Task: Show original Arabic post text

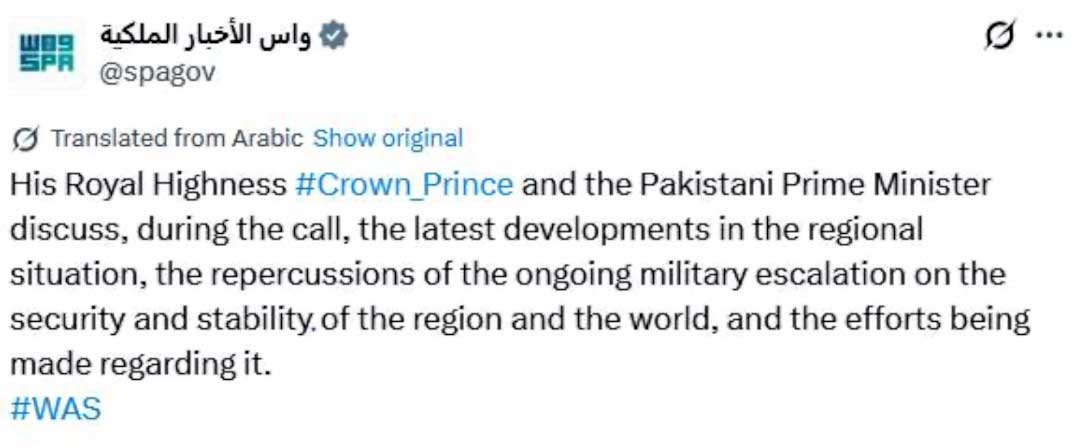Action: 388,138
